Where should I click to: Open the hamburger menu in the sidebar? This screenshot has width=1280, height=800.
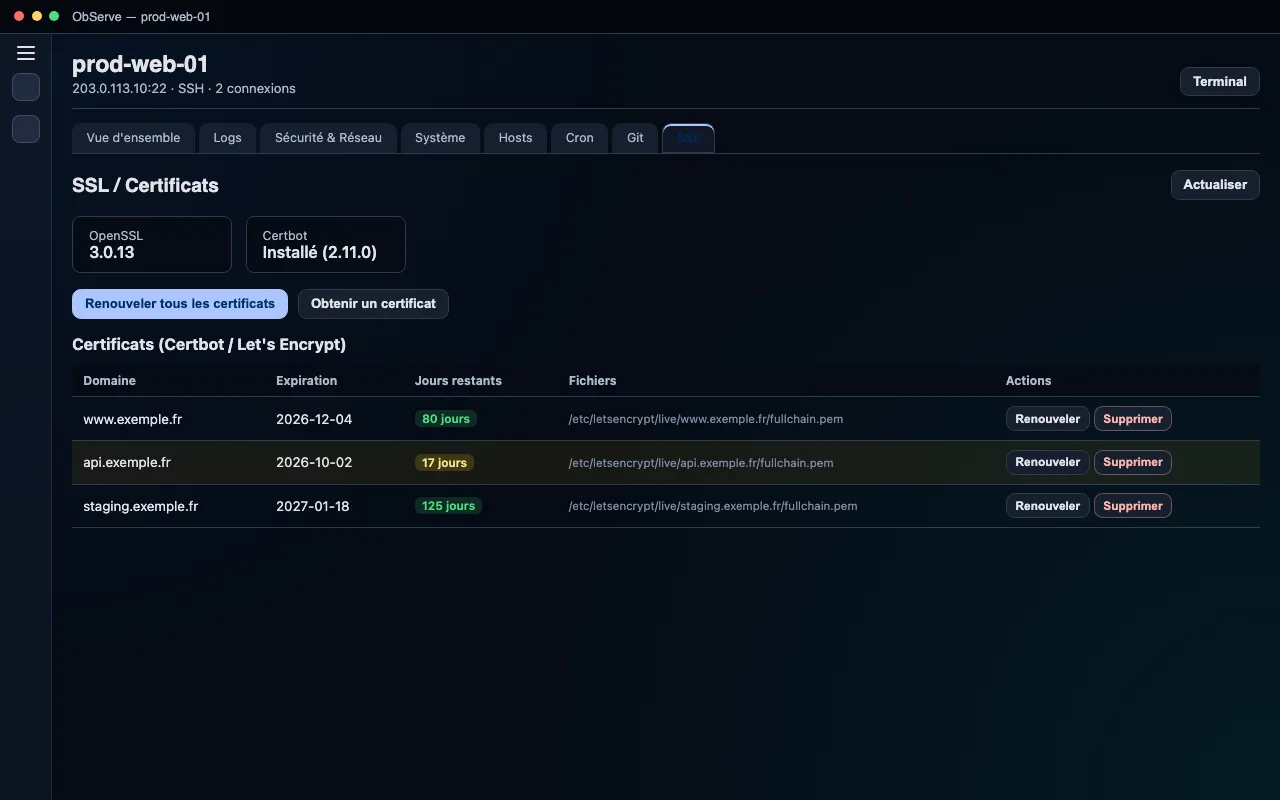click(x=26, y=53)
